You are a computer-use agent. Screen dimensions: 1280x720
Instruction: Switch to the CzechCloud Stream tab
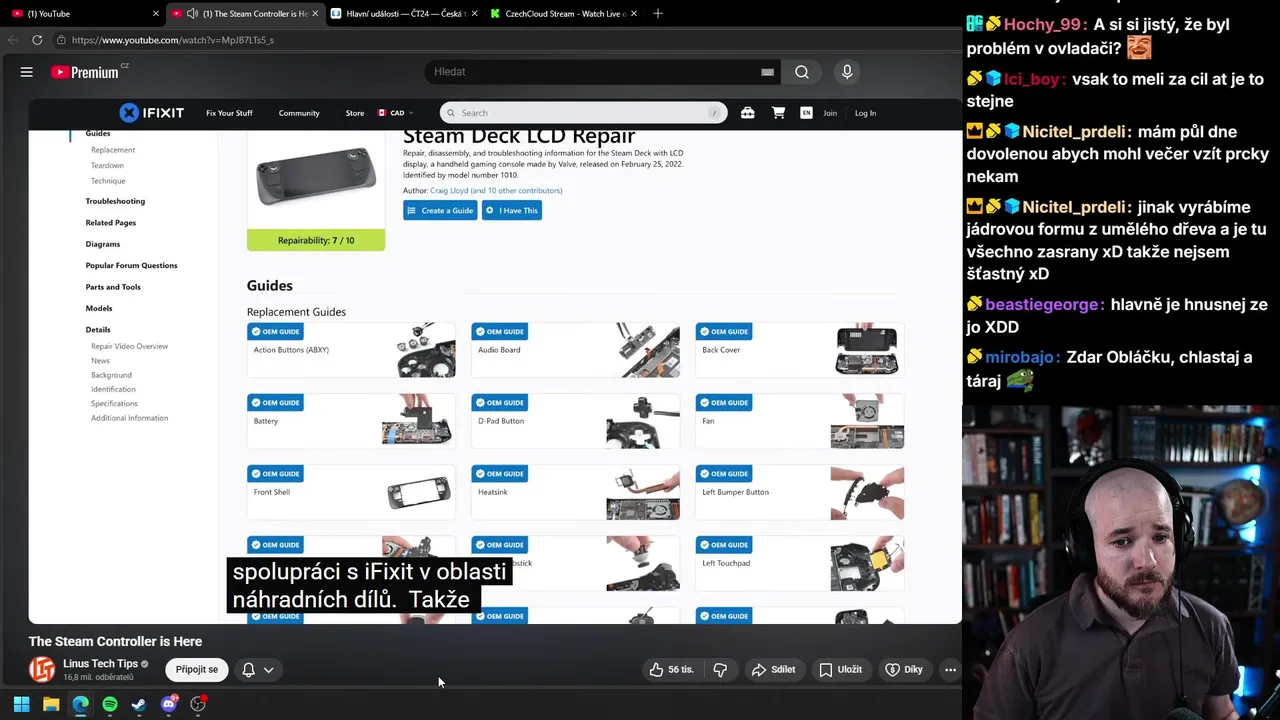tap(565, 14)
